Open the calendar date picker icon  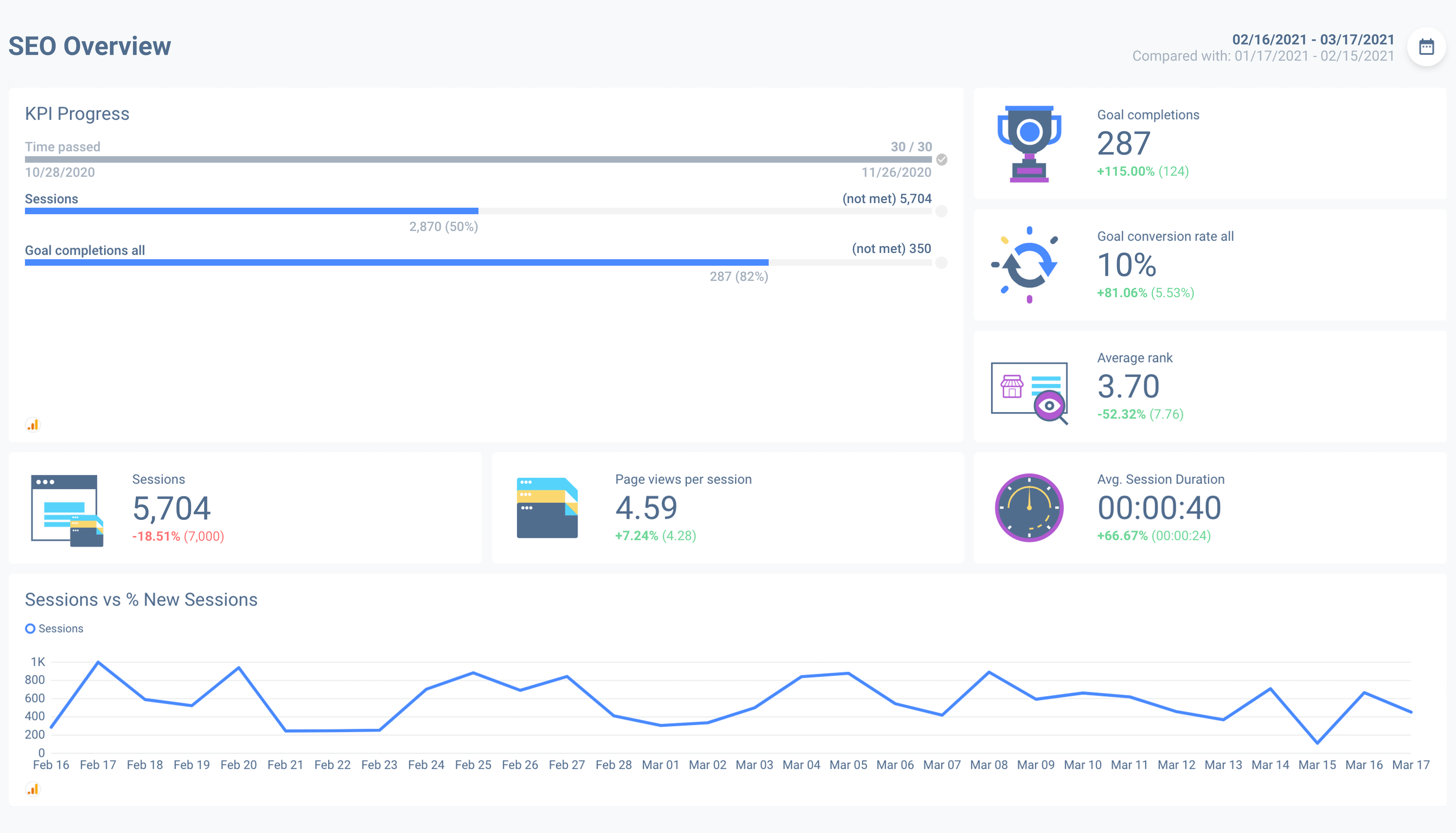(1426, 47)
